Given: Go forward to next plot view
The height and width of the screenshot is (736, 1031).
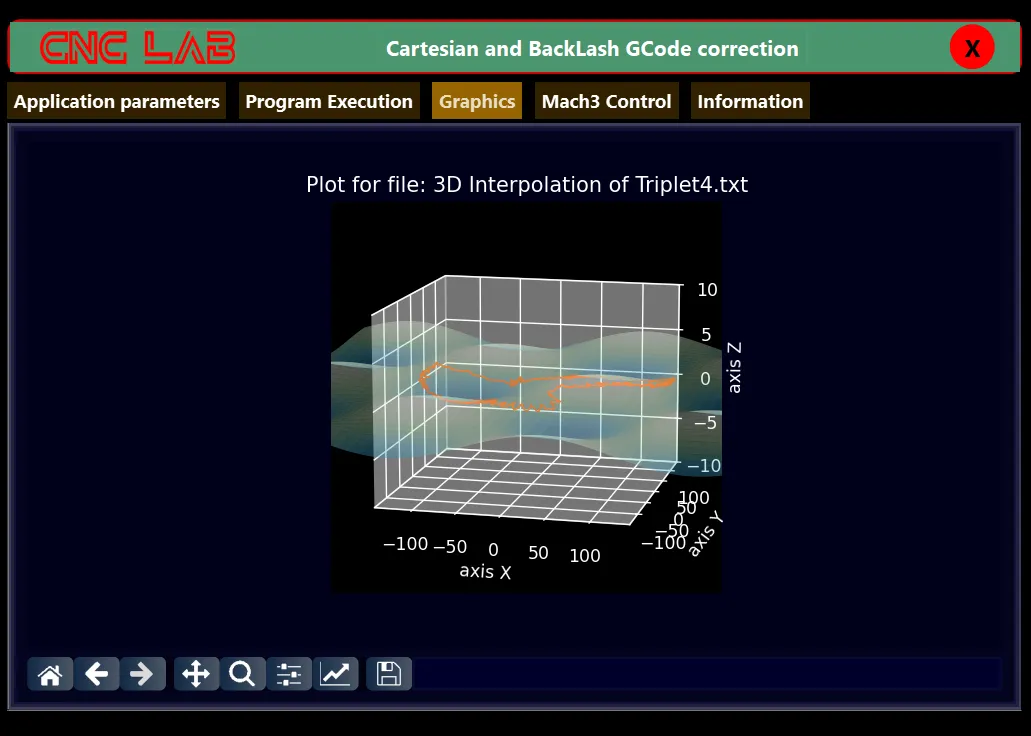Looking at the screenshot, I should (142, 674).
